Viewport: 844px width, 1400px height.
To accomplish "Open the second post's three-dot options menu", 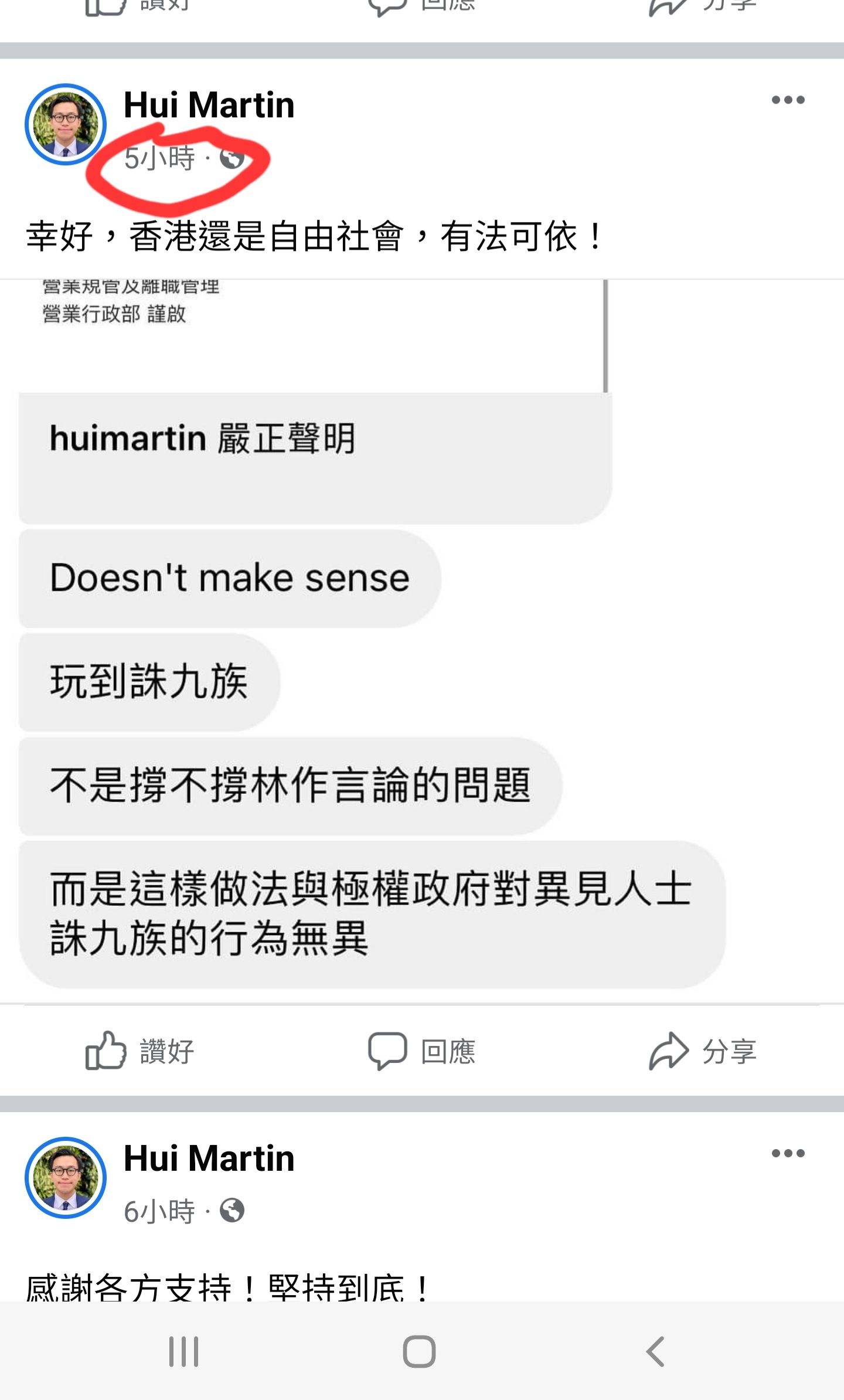I will click(x=788, y=1153).
